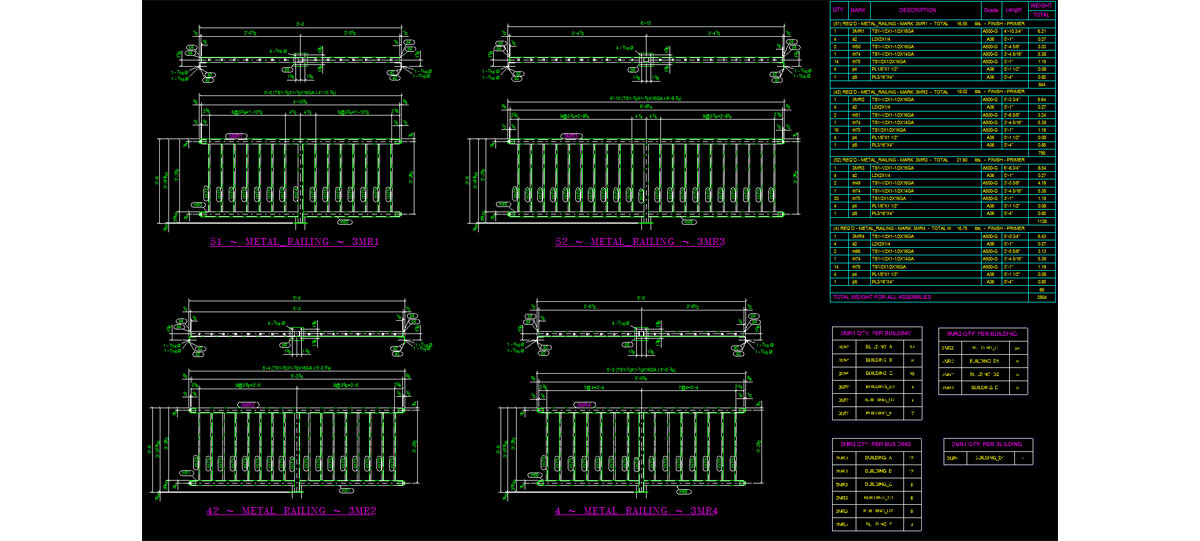
Task: Select the magenta mark tag on 3MR2 top rail
Action: point(246,404)
